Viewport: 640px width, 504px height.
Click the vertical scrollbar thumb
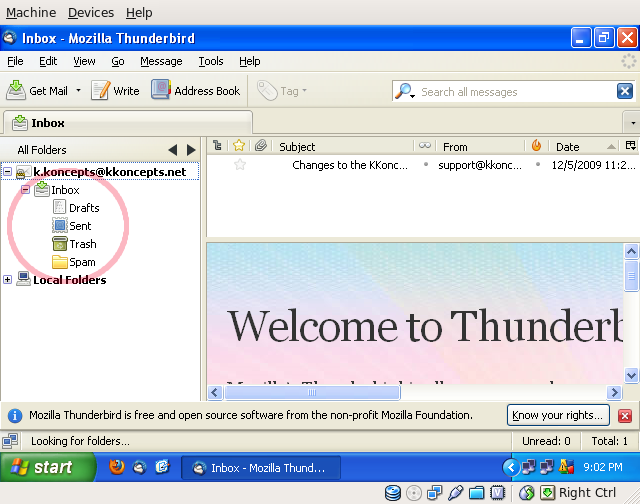click(x=631, y=276)
